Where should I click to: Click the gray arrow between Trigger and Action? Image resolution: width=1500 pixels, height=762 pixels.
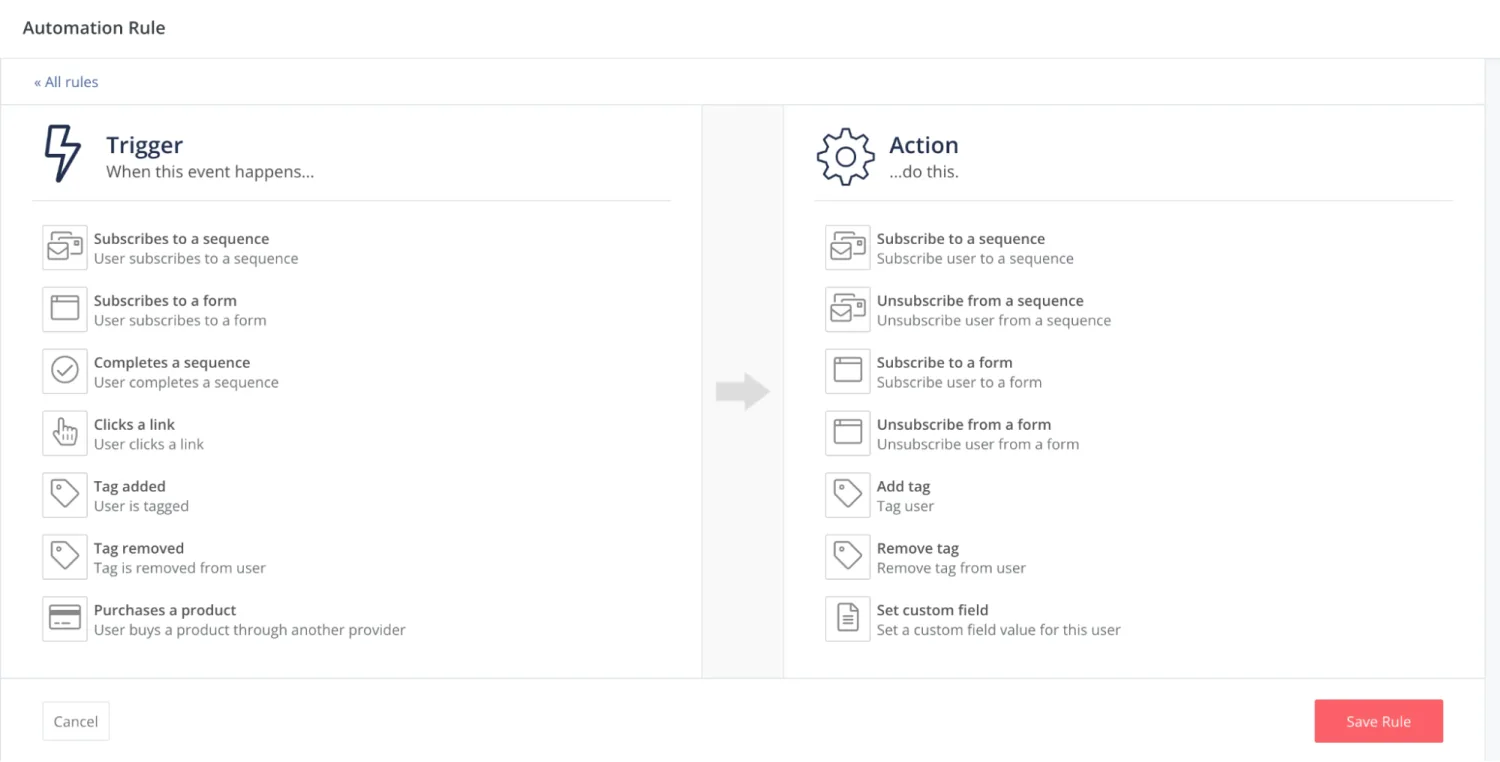click(x=742, y=392)
